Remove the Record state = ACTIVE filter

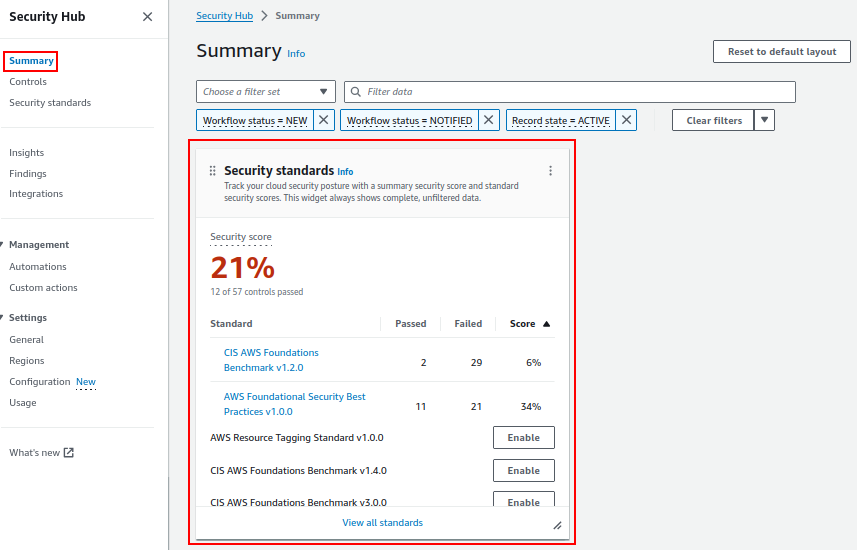pos(626,120)
